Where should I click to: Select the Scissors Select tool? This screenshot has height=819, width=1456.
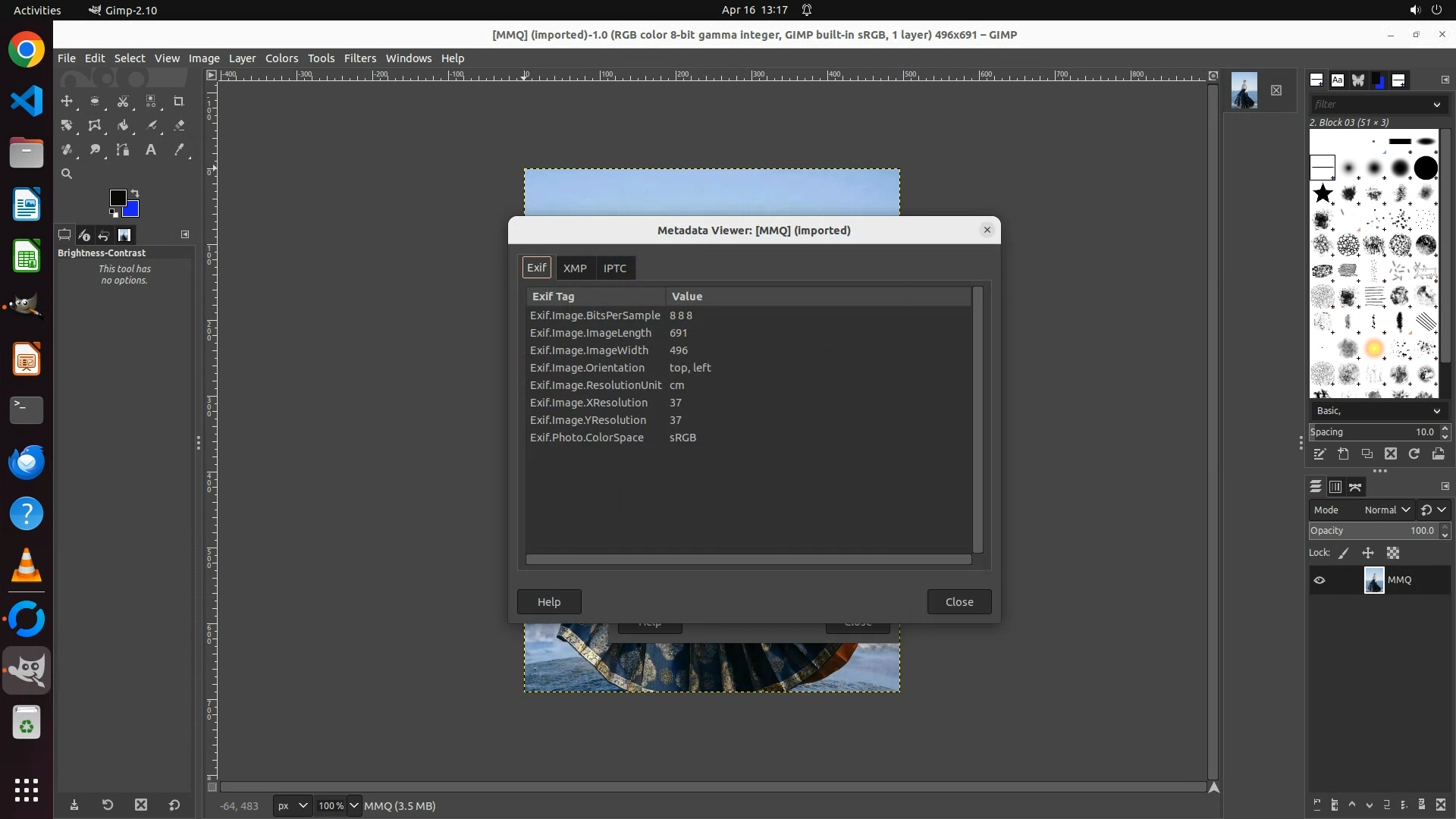coord(123,102)
